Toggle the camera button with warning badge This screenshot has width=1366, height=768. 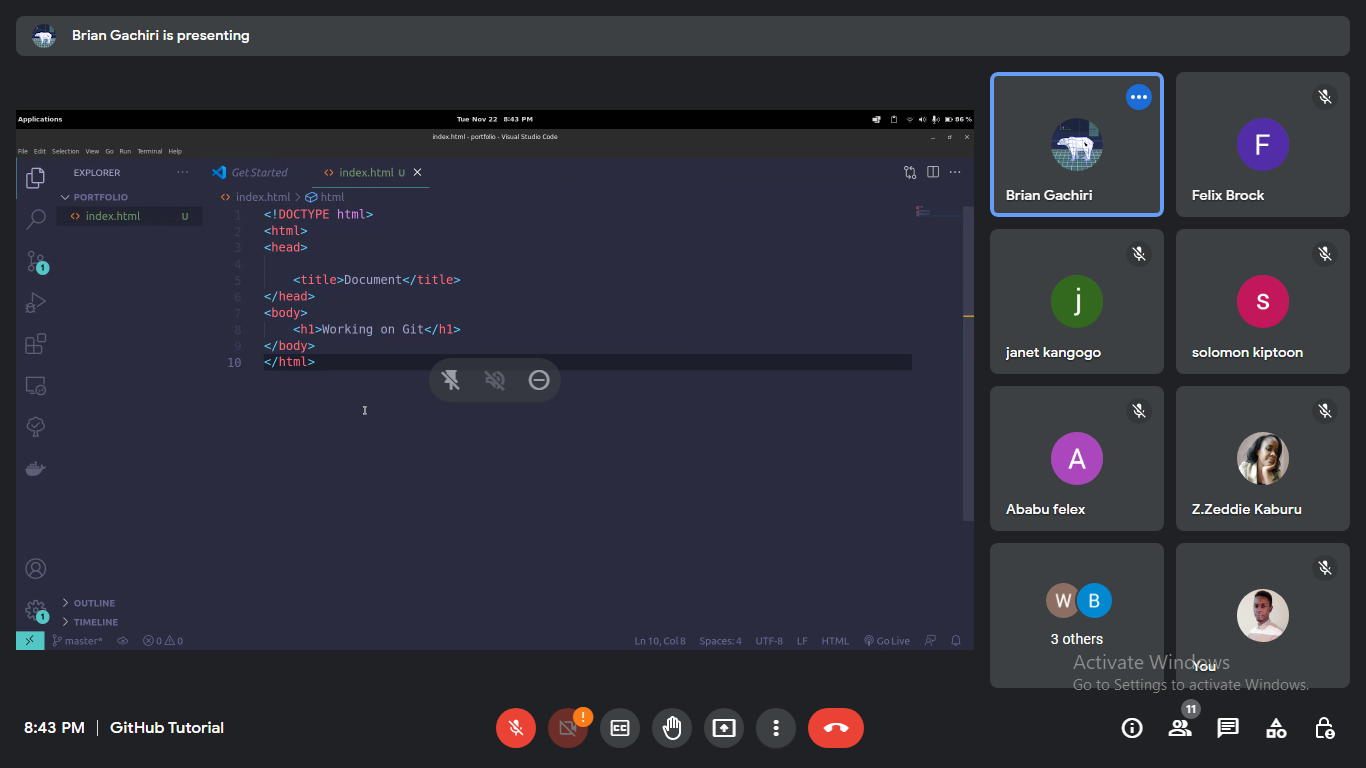(568, 728)
